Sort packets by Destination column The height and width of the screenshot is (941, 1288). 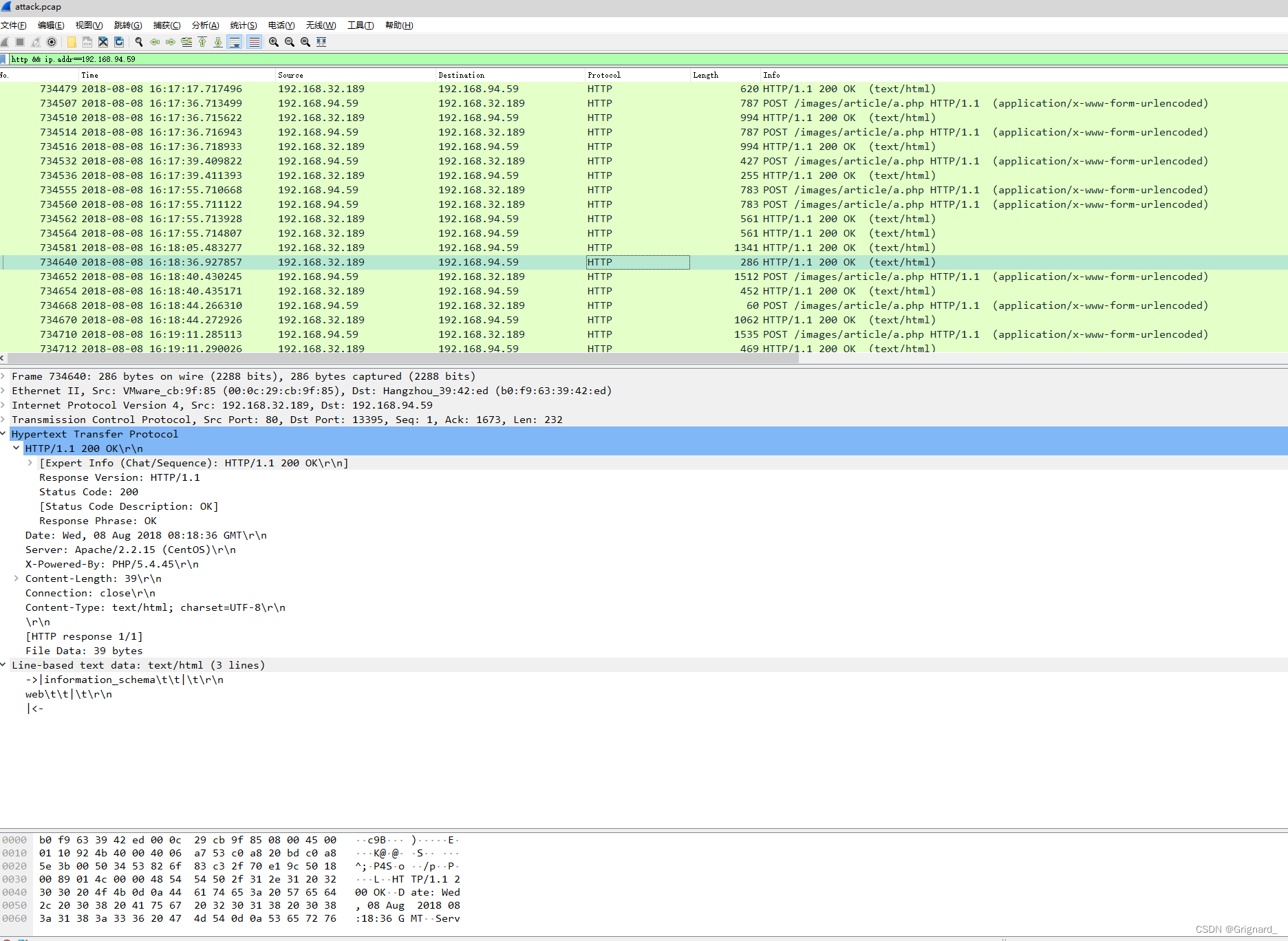(511, 75)
